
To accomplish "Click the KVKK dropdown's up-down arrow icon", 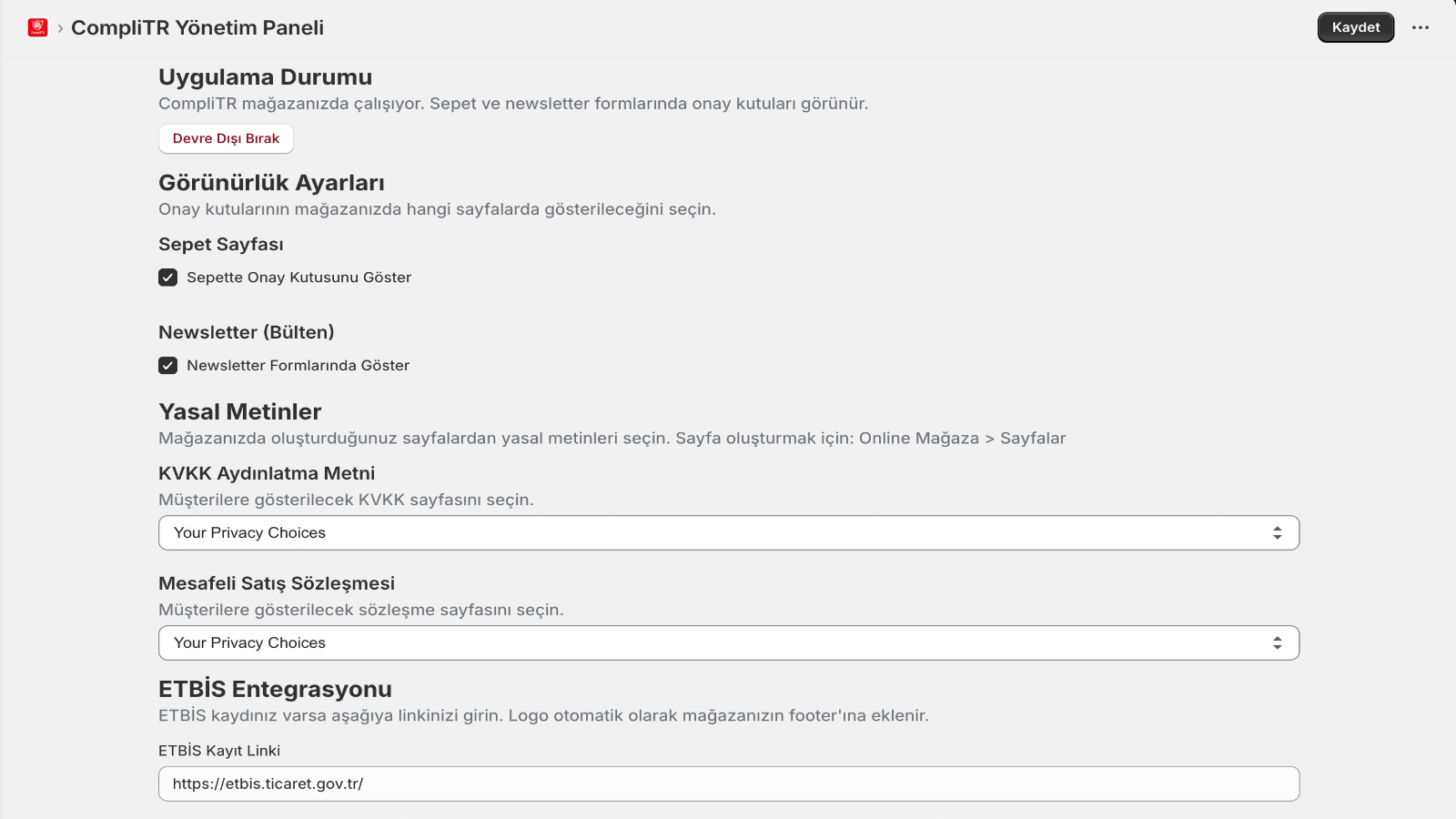I will point(1277,533).
